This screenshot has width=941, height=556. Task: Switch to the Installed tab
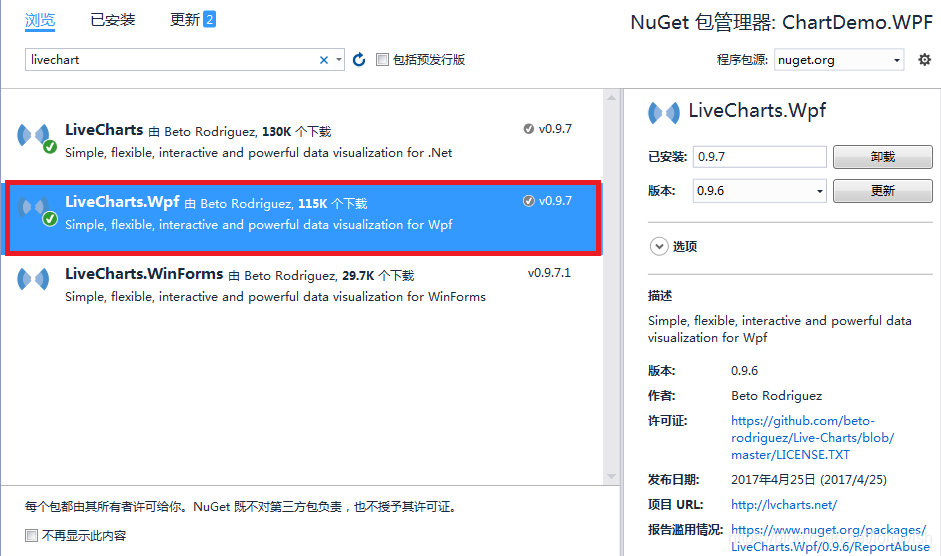113,20
